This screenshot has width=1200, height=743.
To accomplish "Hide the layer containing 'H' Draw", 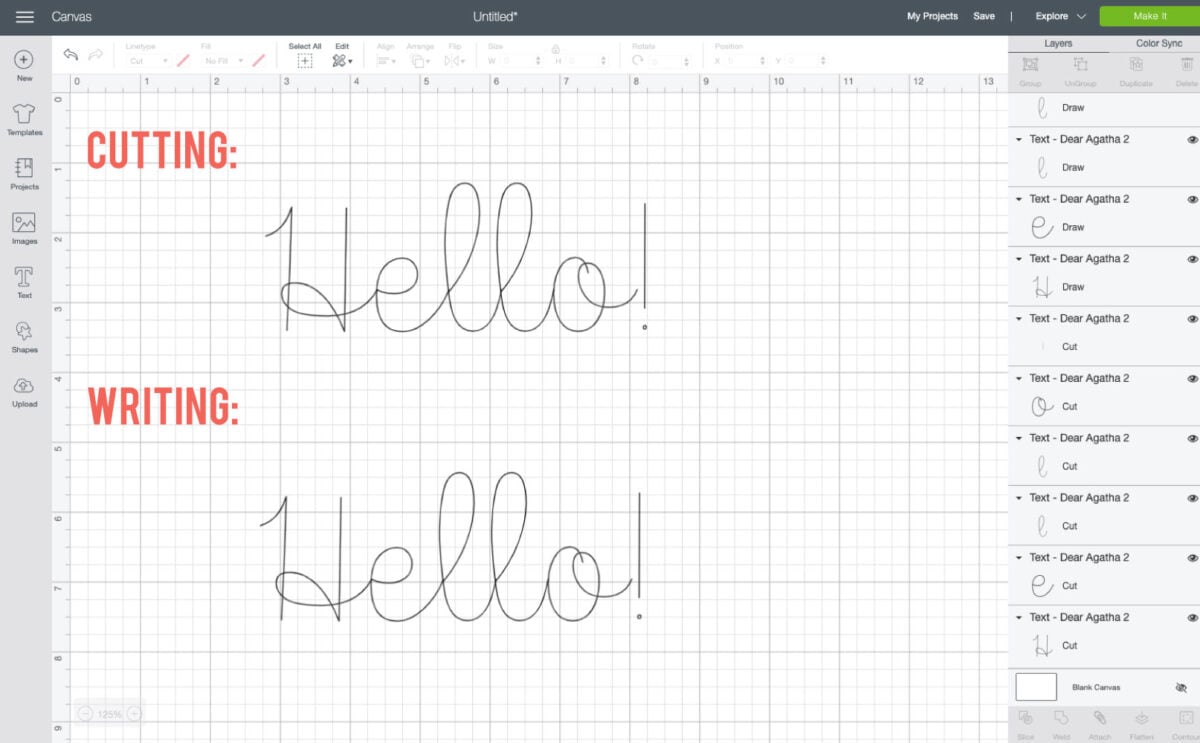I will pos(1192,259).
